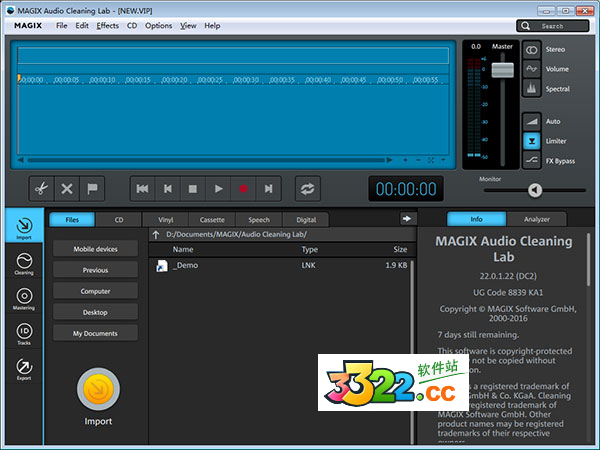
Task: Enable Auto volume button
Action: (x=532, y=121)
